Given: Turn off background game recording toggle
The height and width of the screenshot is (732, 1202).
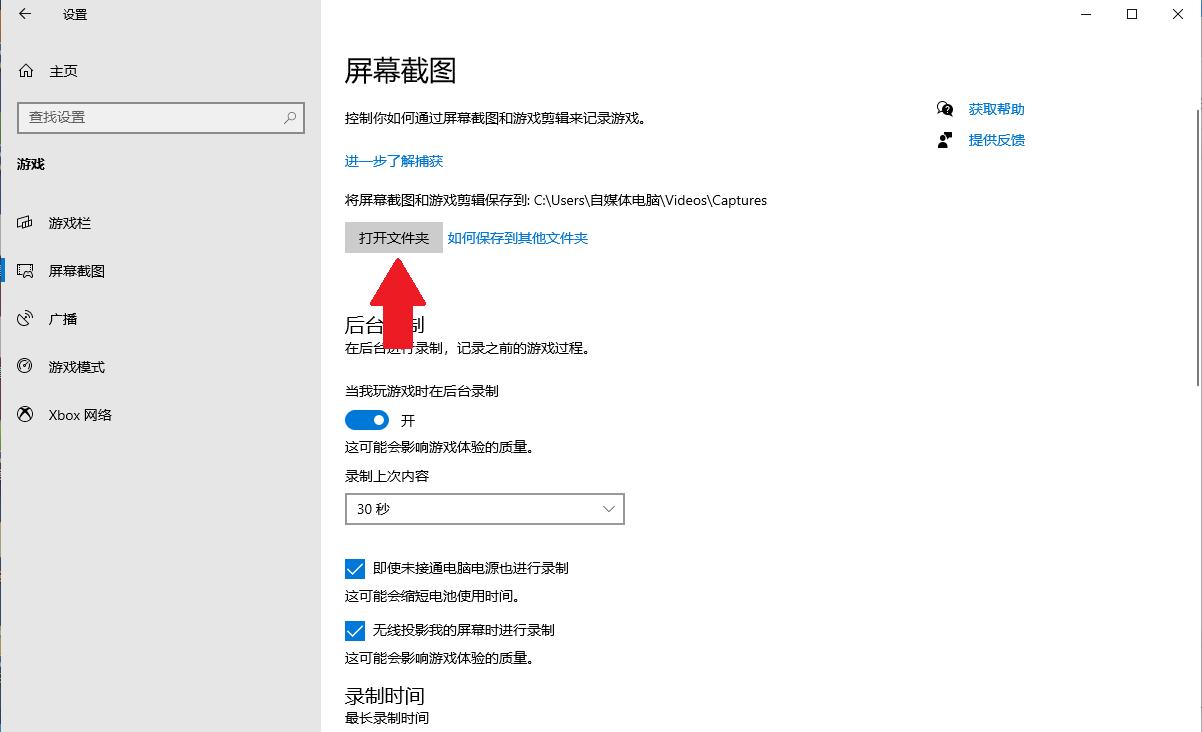Looking at the screenshot, I should pyautogui.click(x=366, y=419).
